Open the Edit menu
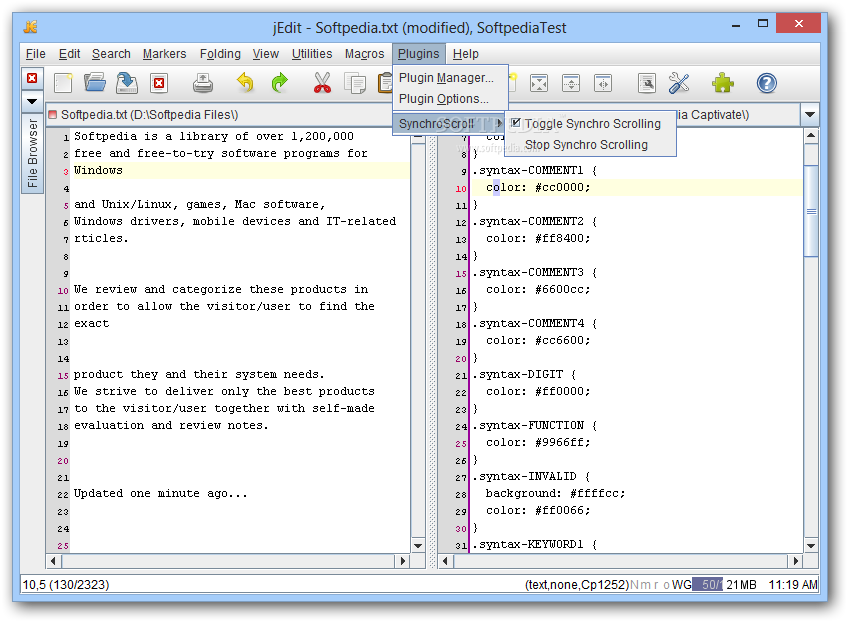 [69, 54]
